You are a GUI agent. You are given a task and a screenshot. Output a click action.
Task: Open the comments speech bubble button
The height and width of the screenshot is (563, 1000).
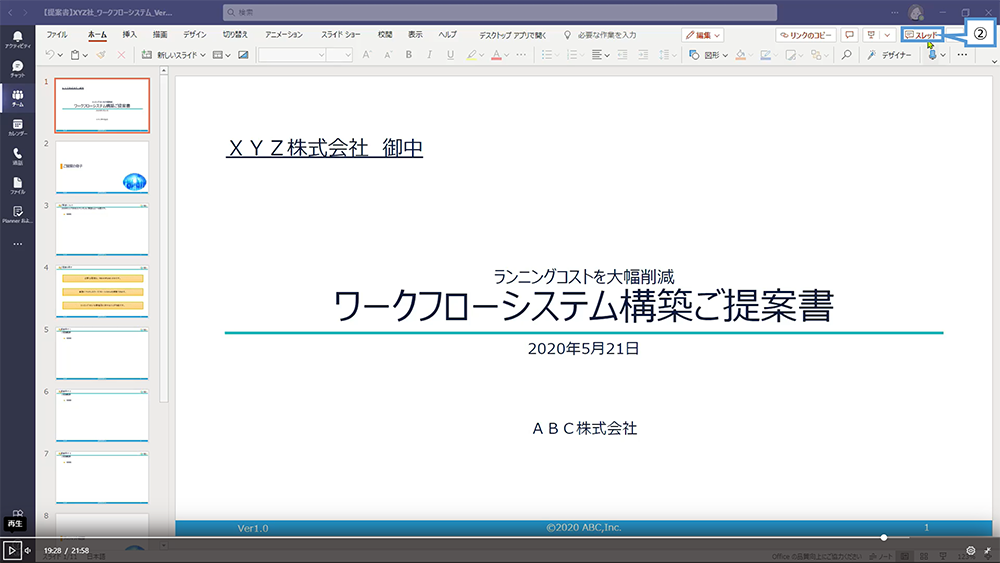849,35
